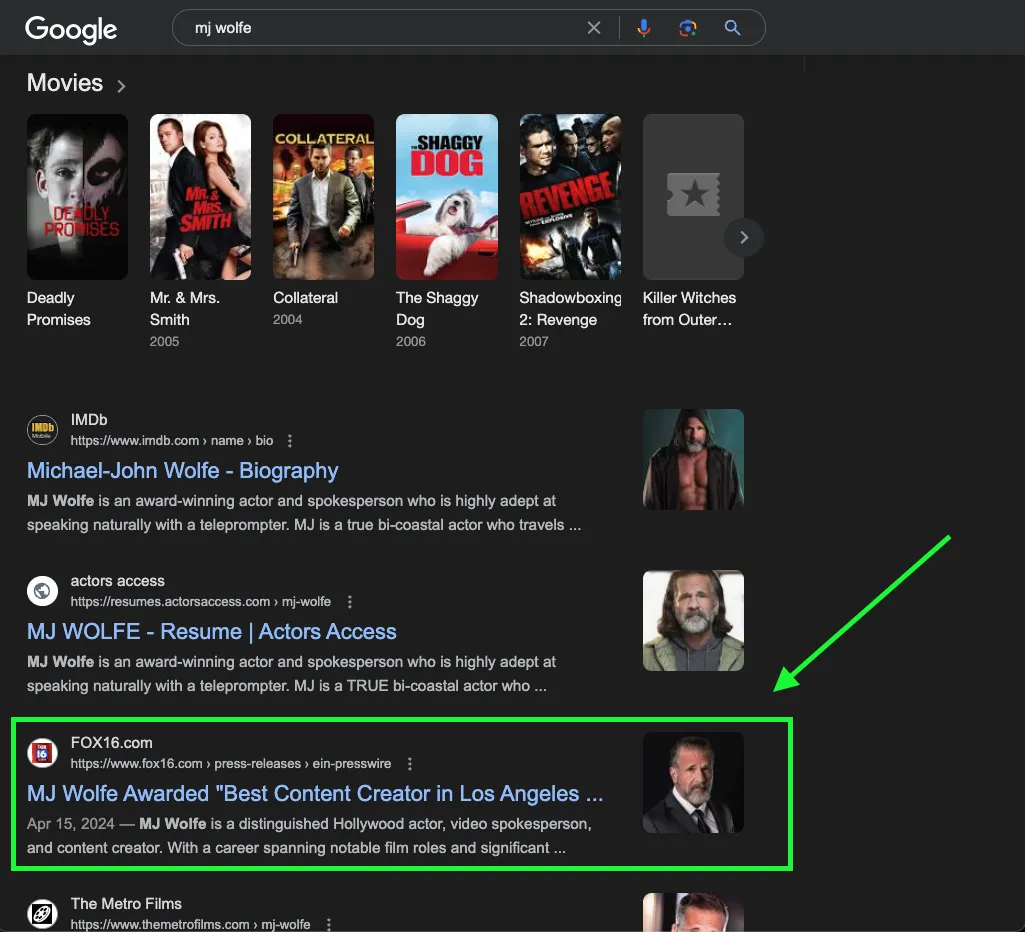Click the themetrofilms.com URL breadcrumb

(190, 924)
